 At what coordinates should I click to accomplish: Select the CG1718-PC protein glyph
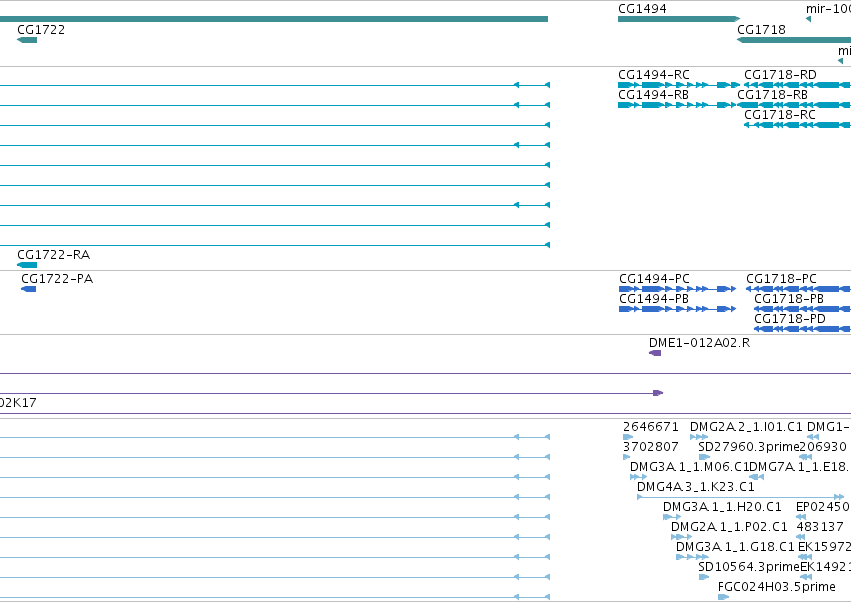point(798,289)
